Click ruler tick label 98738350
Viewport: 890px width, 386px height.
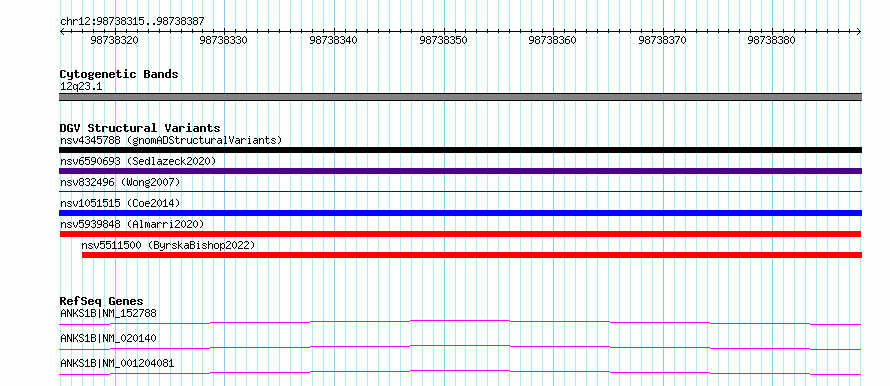[x=443, y=41]
